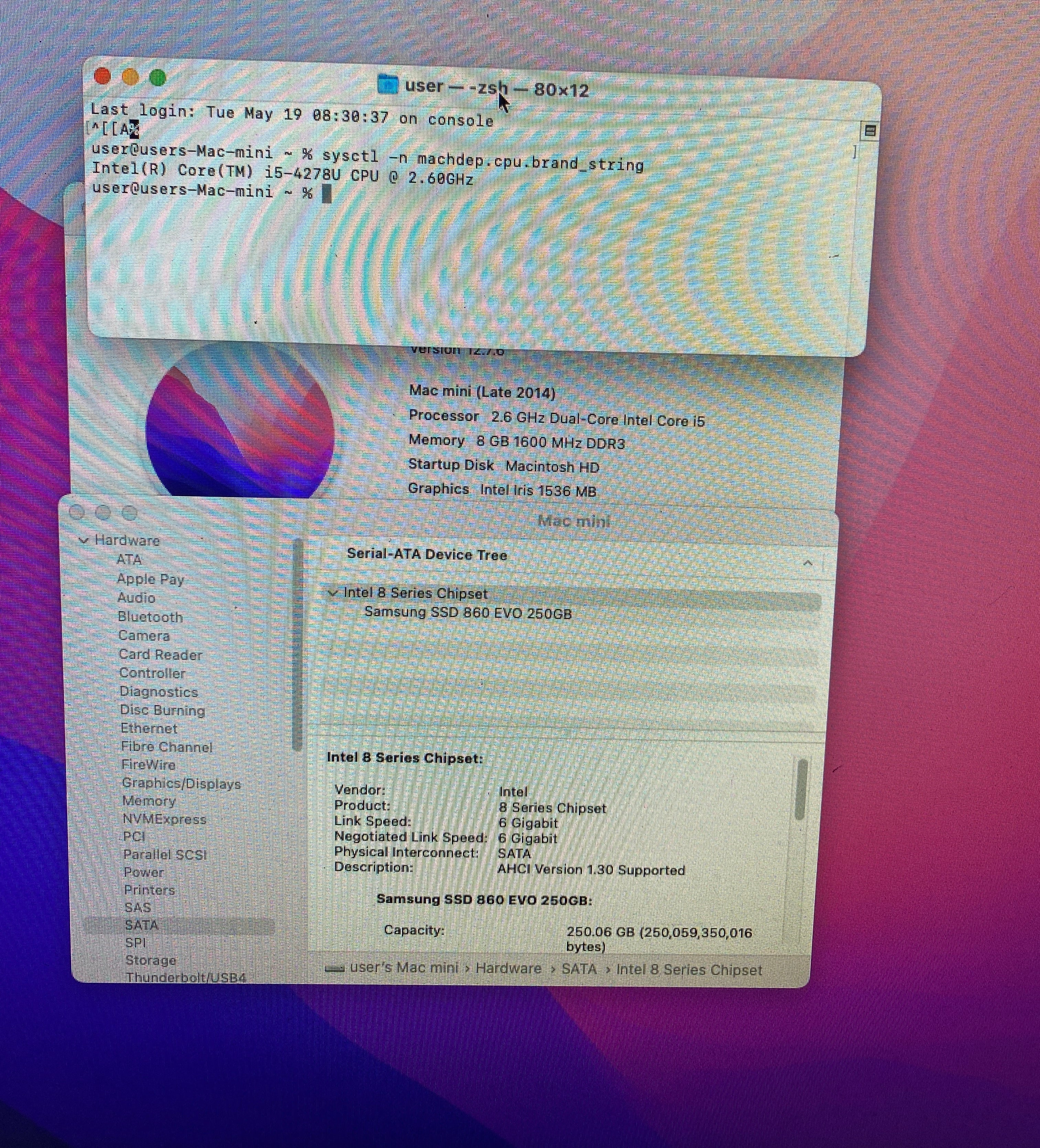The width and height of the screenshot is (1040, 1148).
Task: Click the Mac mini icon in the path bar
Action: pos(335,969)
